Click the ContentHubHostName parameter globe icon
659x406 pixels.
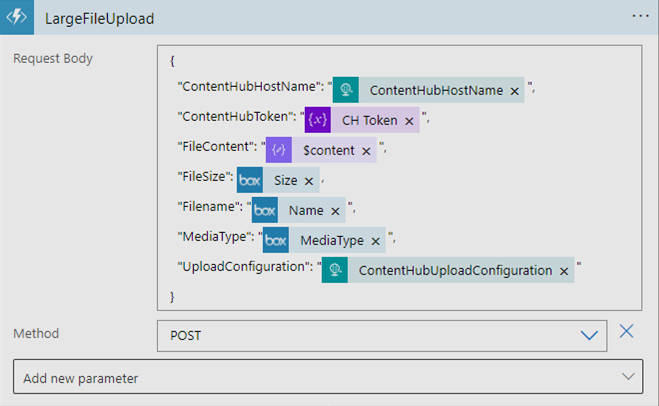pos(345,90)
